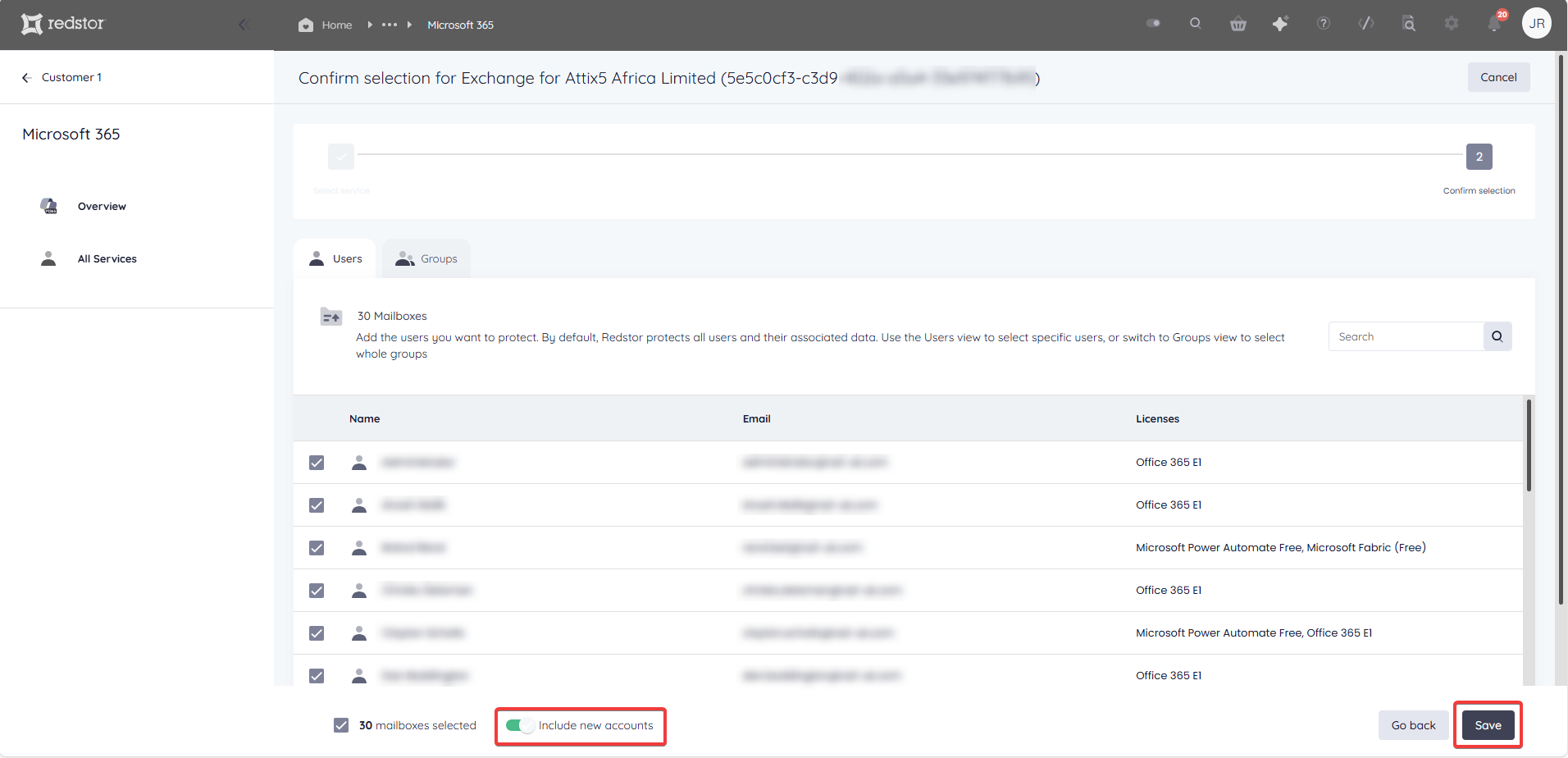Focus the mailbox Search field
The width and height of the screenshot is (1568, 758).
tap(1406, 336)
